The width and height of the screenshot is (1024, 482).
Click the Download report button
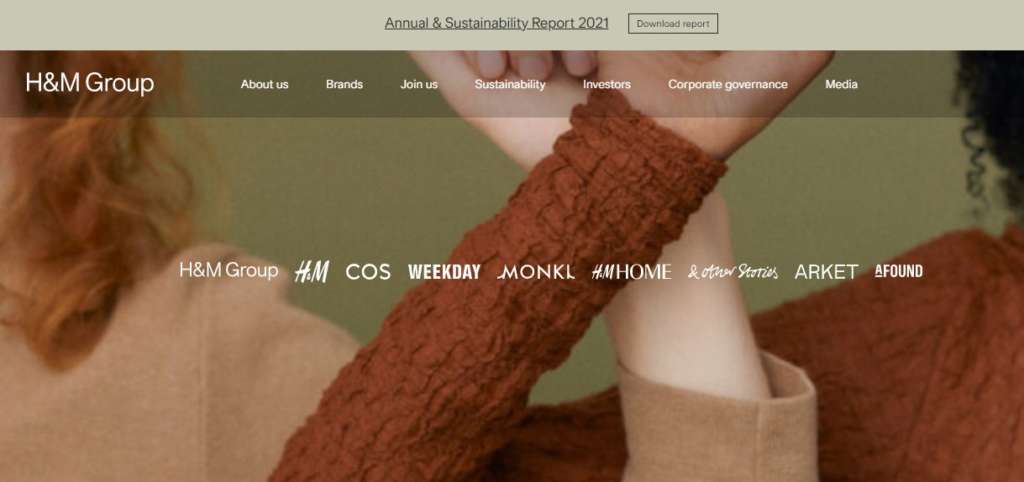tap(673, 24)
